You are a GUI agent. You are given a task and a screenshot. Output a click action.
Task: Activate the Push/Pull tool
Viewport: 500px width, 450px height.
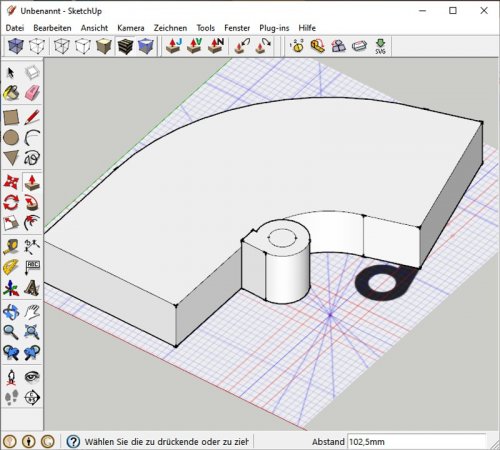32,182
